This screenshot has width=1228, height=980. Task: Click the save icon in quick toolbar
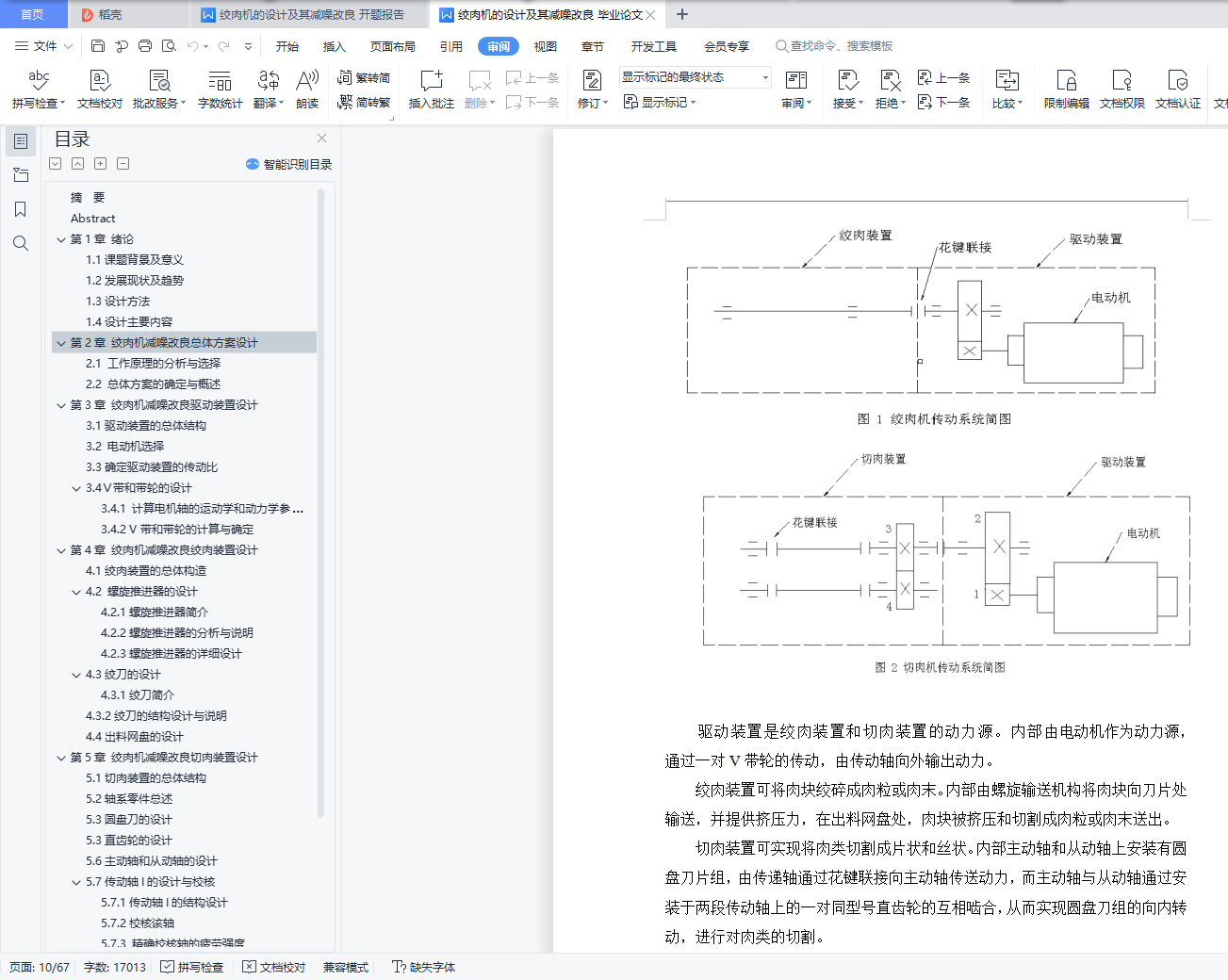(98, 45)
